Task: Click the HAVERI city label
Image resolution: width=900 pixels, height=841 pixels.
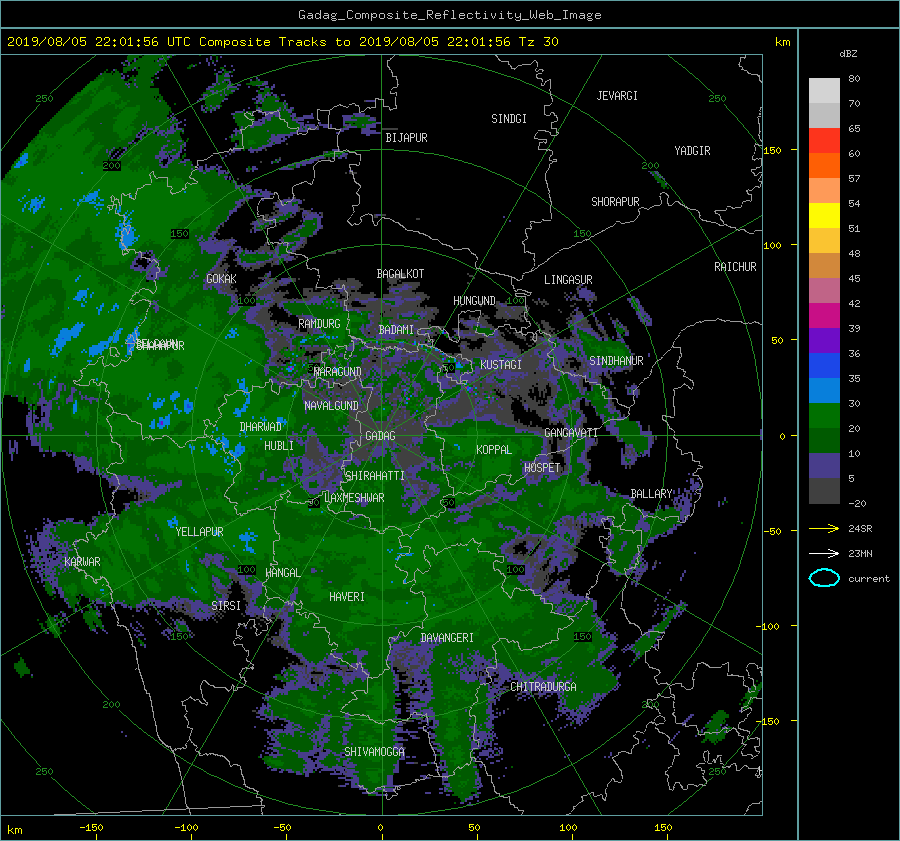Action: coord(347,596)
